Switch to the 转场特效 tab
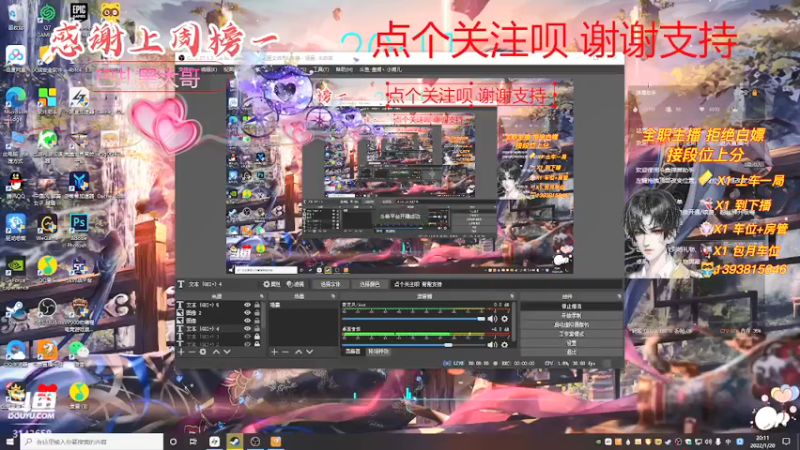This screenshot has width=800, height=450. coord(378,352)
